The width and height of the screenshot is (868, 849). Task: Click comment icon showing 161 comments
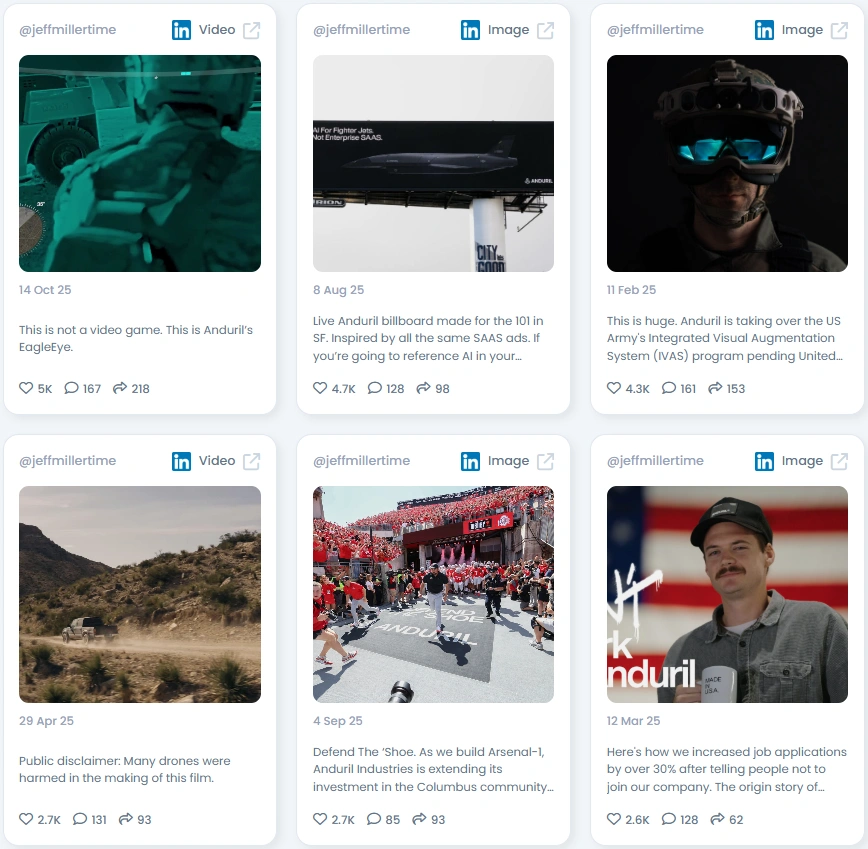(668, 388)
